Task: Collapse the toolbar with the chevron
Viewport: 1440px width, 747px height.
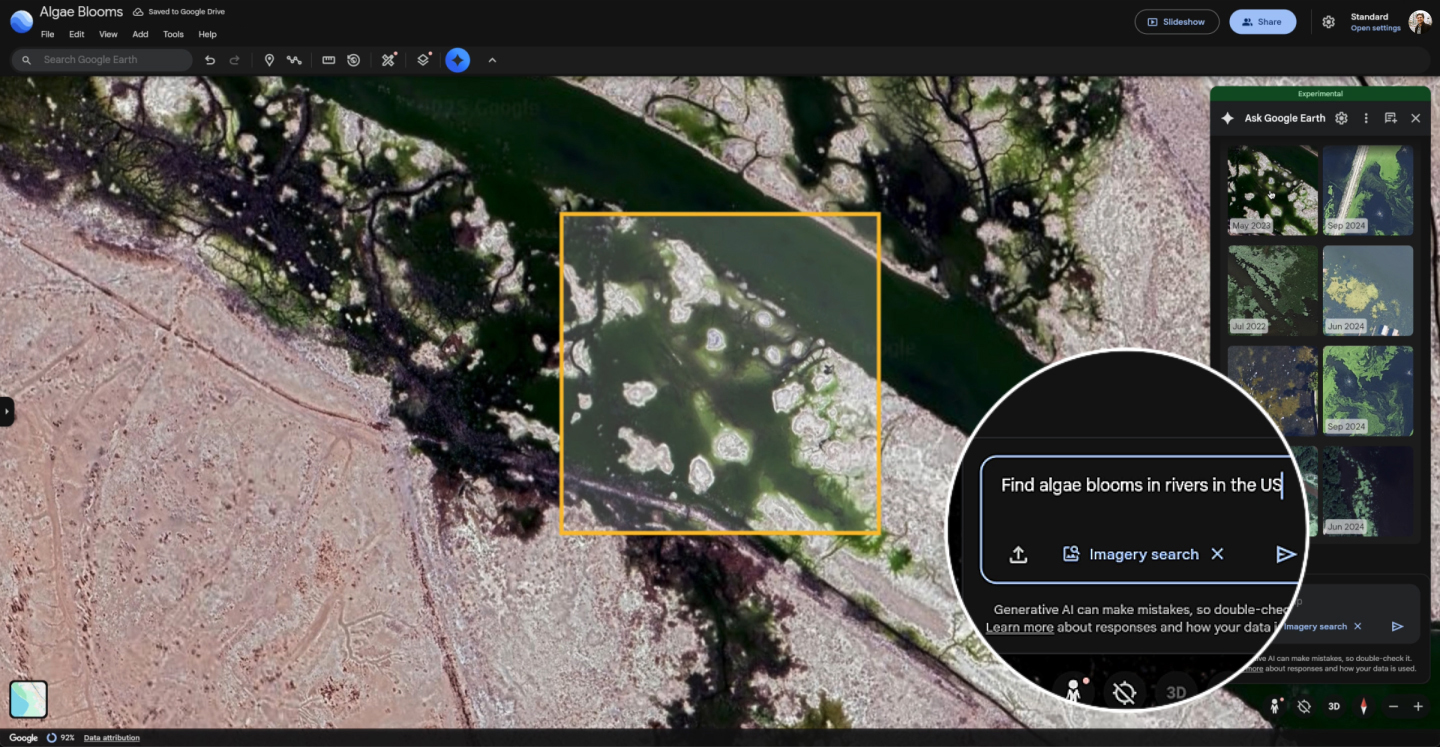Action: (492, 60)
